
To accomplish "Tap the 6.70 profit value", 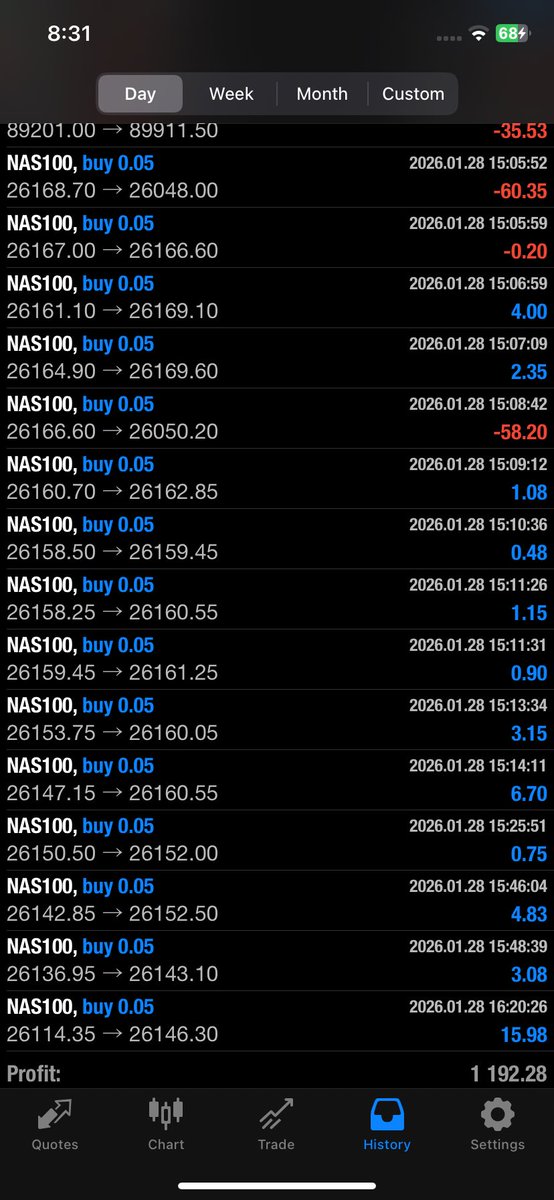I will click(529, 794).
